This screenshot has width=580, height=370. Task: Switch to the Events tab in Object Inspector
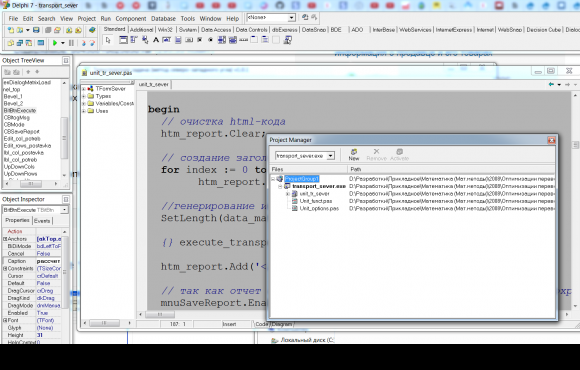click(x=42, y=221)
